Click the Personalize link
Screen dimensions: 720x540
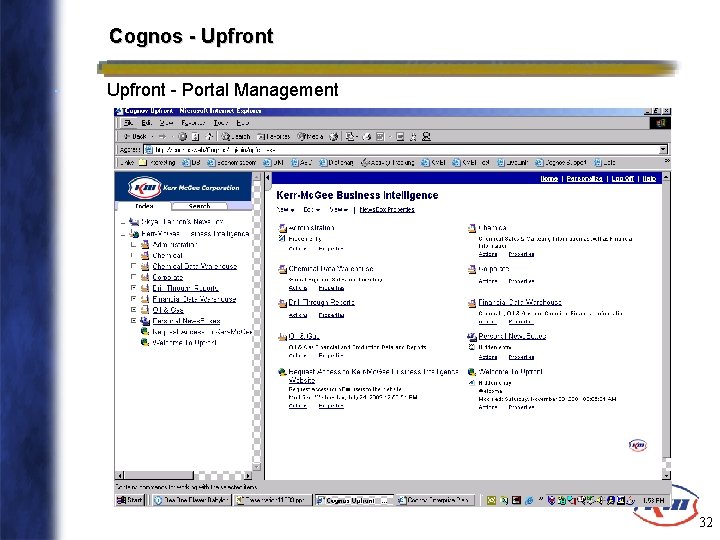point(585,179)
